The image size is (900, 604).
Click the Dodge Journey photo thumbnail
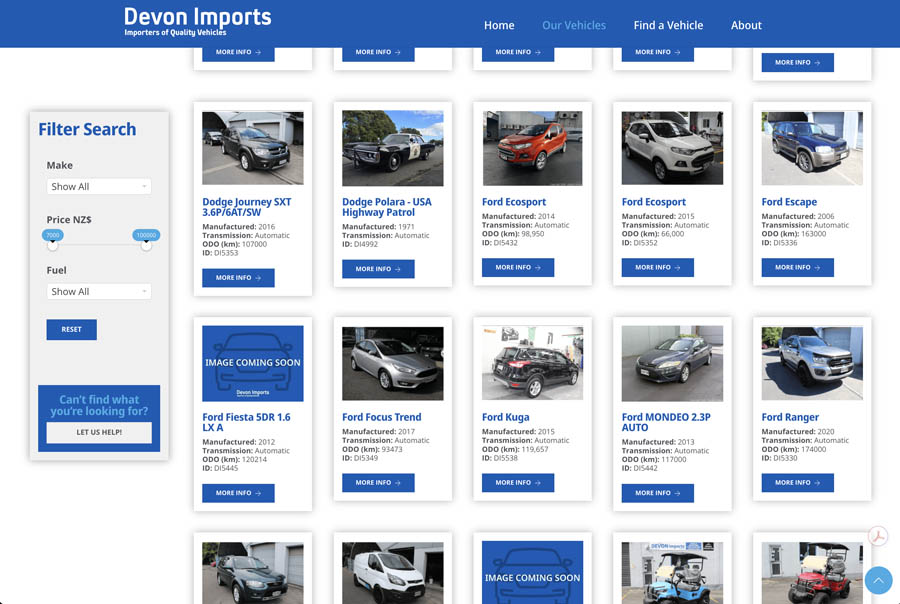coord(253,148)
